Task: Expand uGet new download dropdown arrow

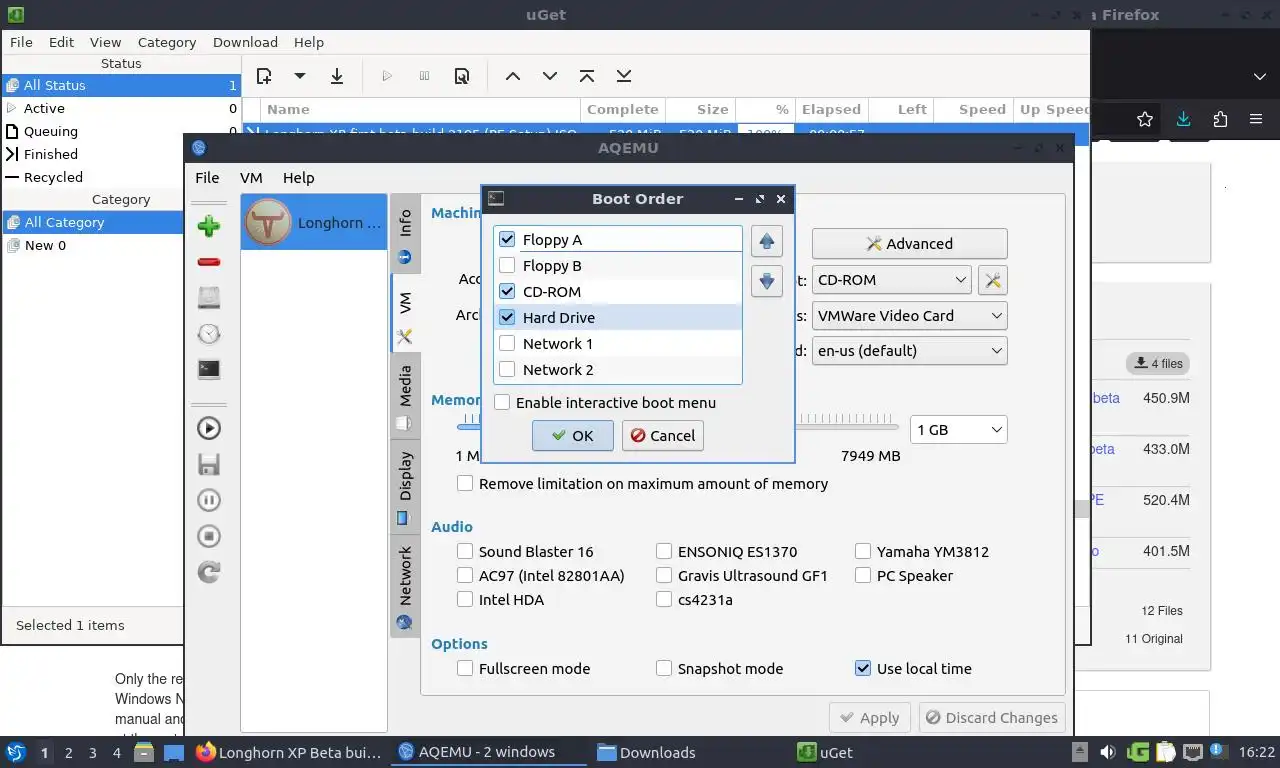Action: (299, 76)
